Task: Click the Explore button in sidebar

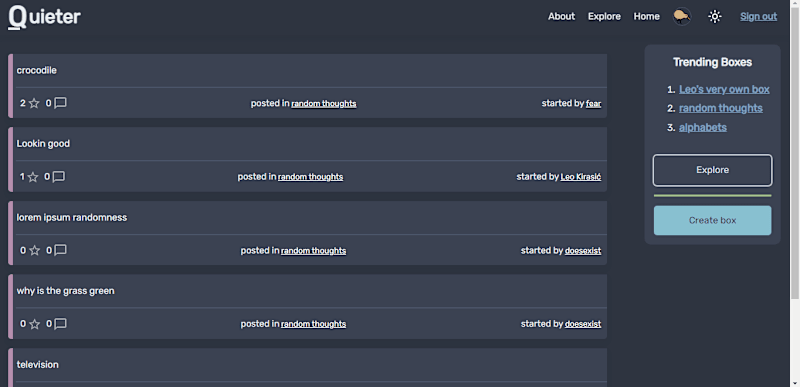Action: 712,170
